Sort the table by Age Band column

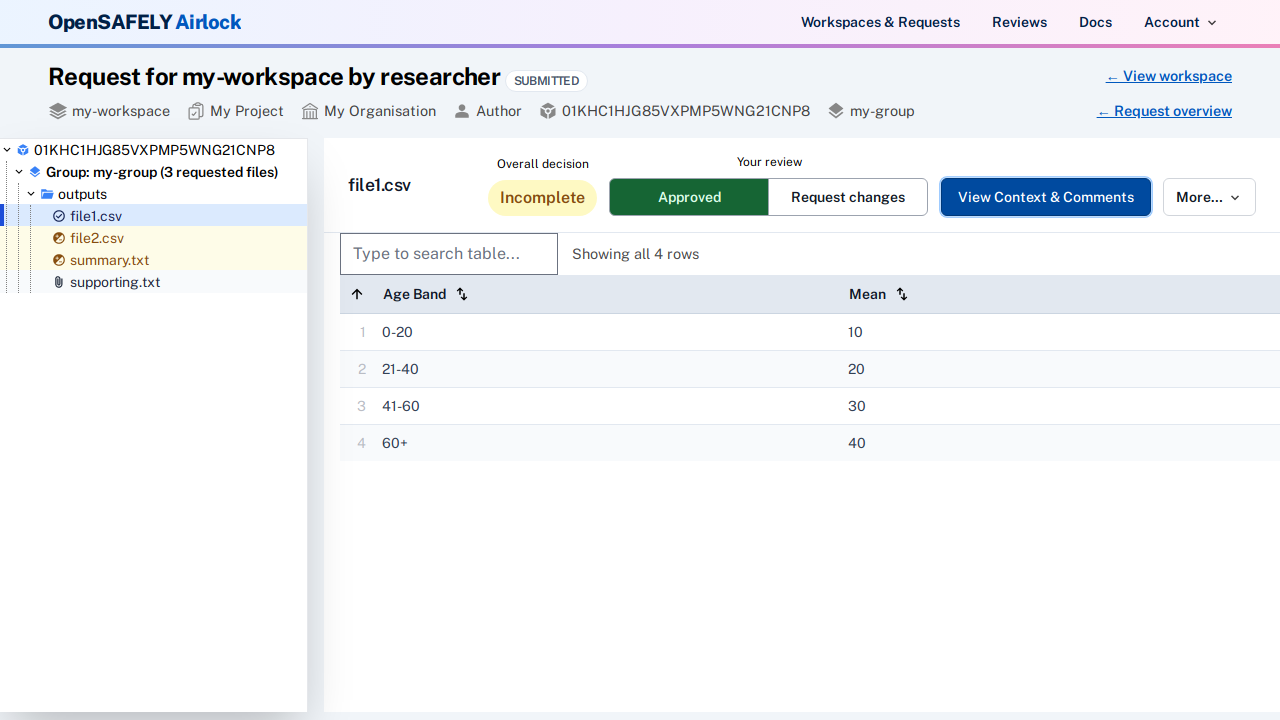461,294
